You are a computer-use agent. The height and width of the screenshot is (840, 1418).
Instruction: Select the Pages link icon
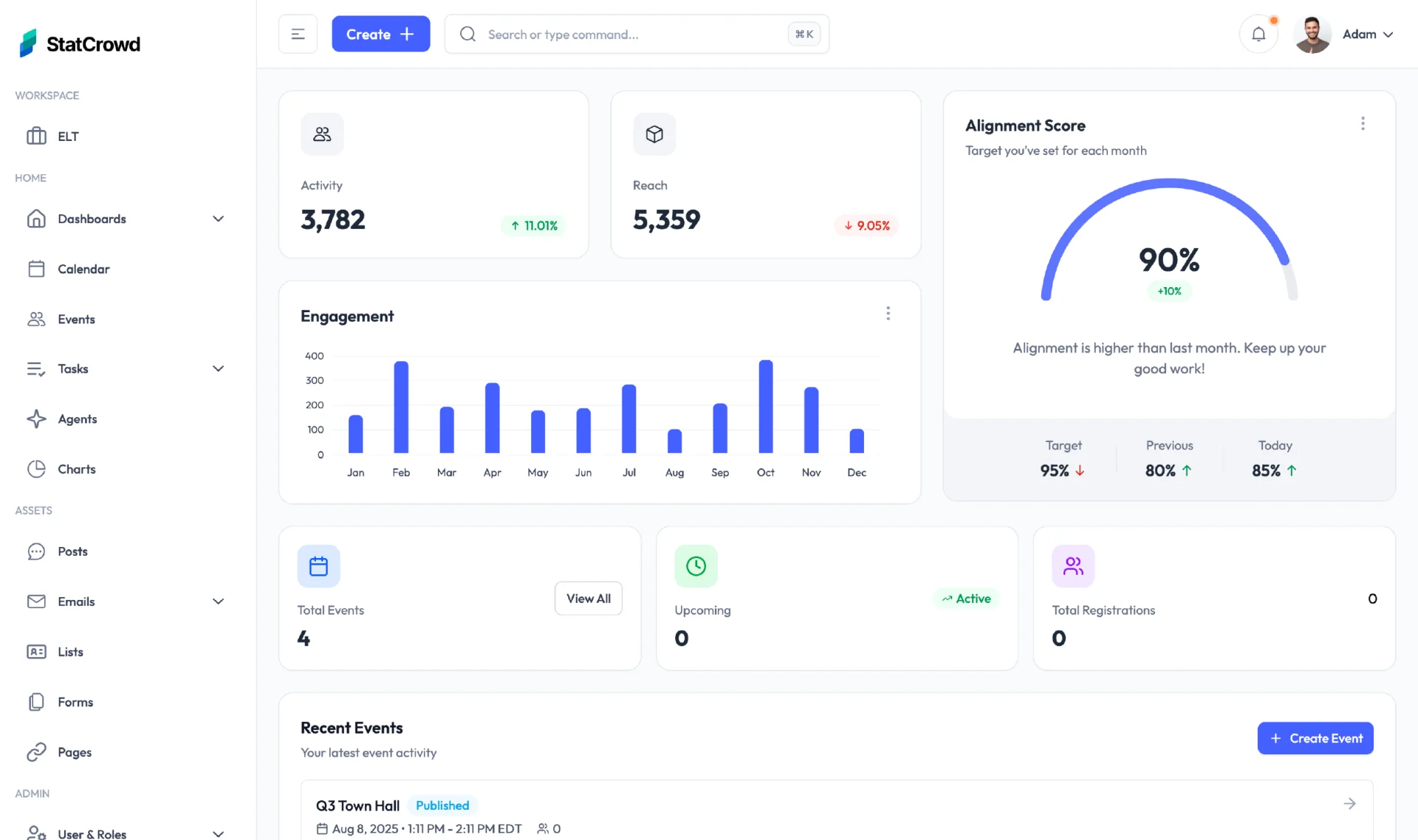[37, 752]
